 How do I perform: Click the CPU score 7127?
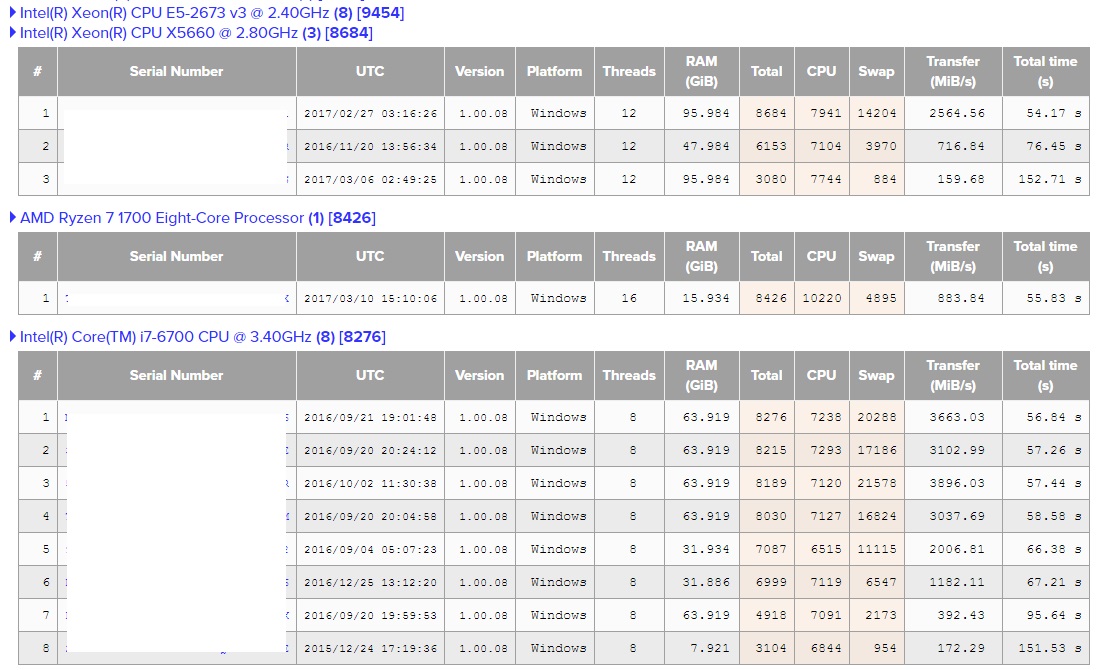[x=826, y=516]
